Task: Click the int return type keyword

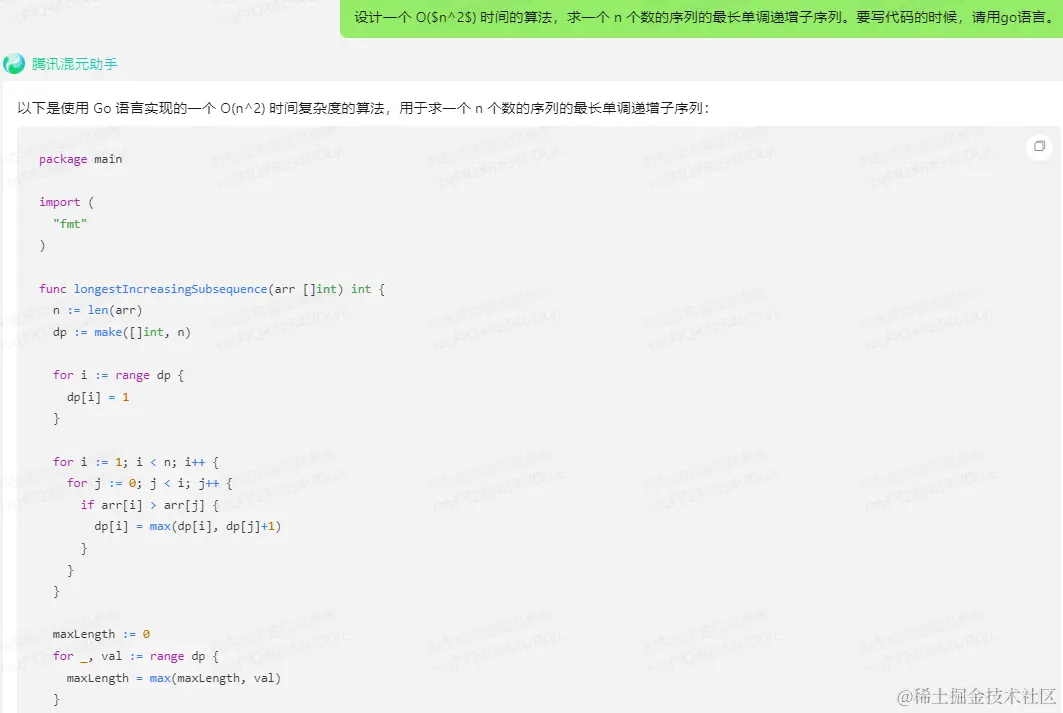Action: (361, 288)
